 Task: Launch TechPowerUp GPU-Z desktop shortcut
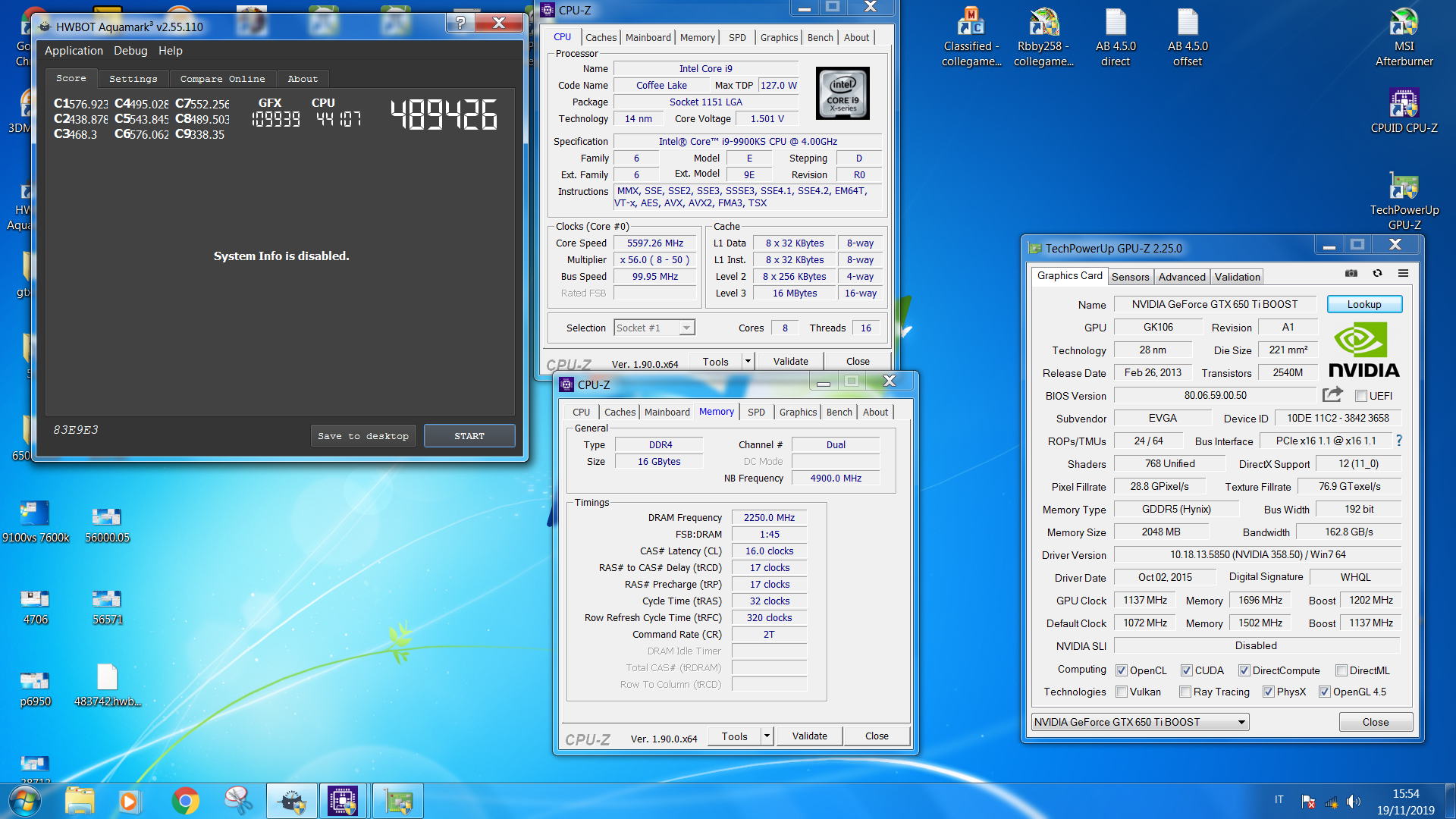pyautogui.click(x=1404, y=200)
